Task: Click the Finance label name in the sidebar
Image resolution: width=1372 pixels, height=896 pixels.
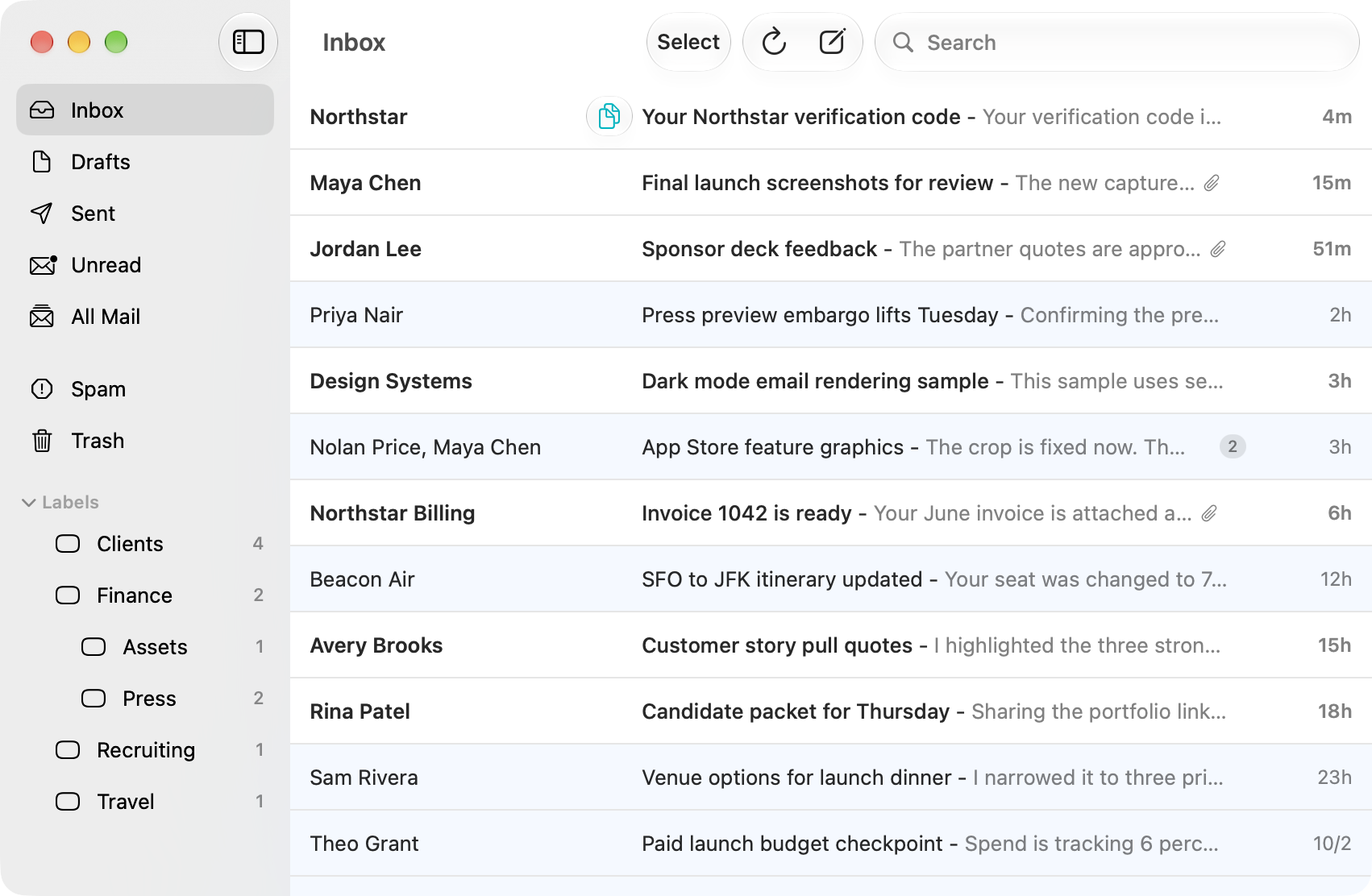Action: pyautogui.click(x=135, y=595)
